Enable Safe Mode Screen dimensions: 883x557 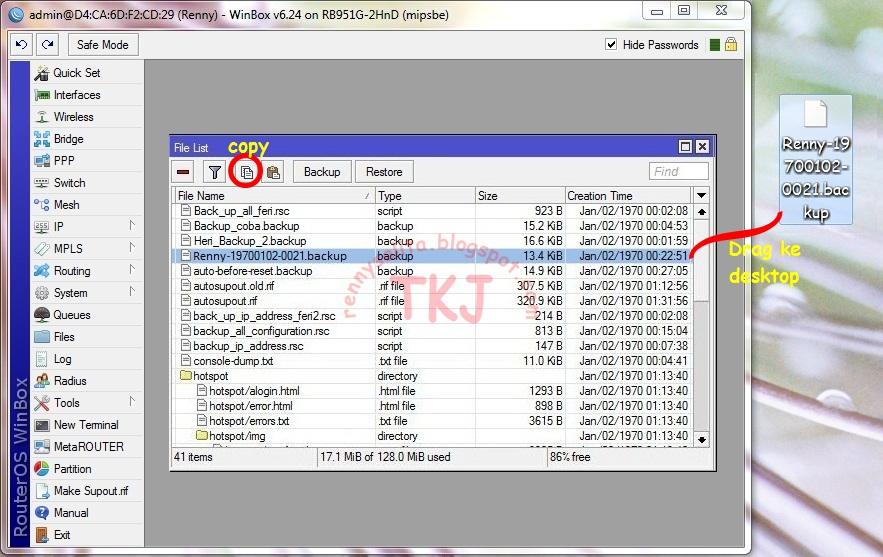click(102, 44)
